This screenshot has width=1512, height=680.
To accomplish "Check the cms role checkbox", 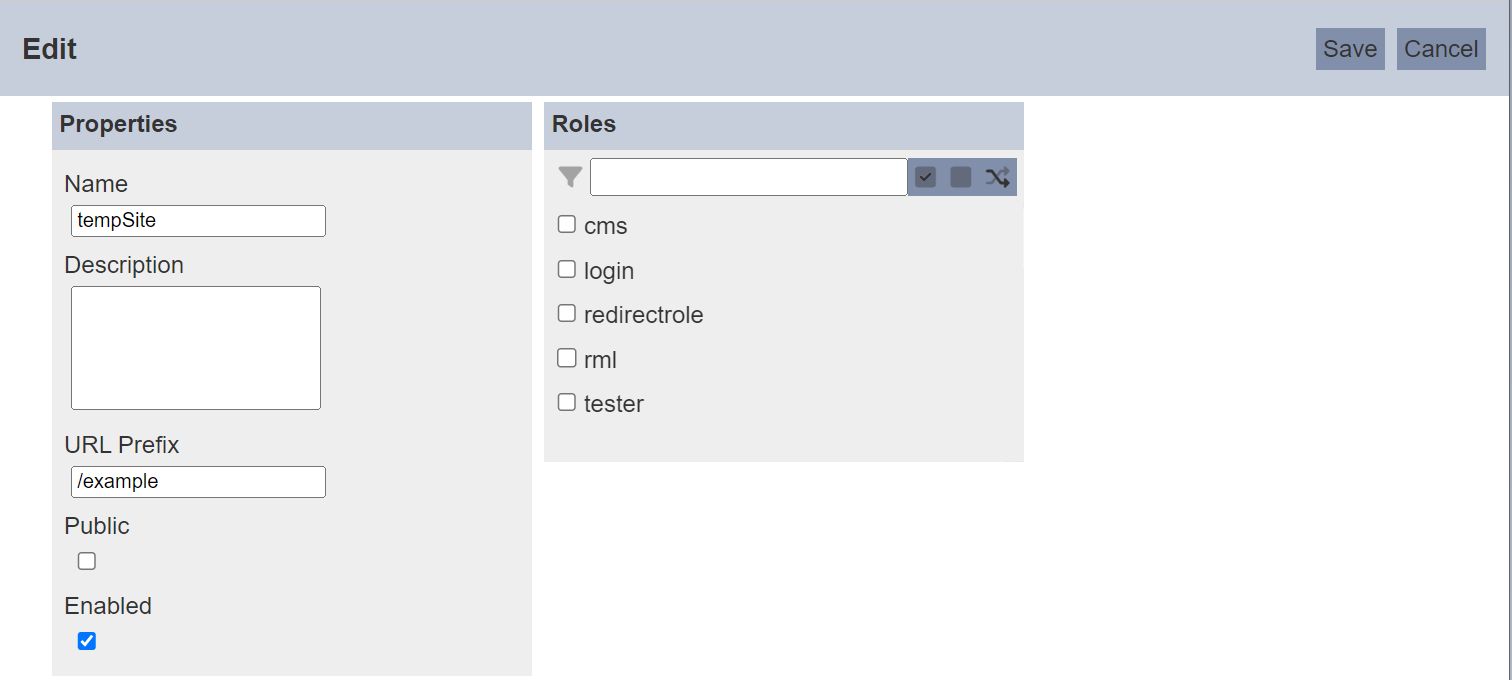I will pyautogui.click(x=567, y=225).
